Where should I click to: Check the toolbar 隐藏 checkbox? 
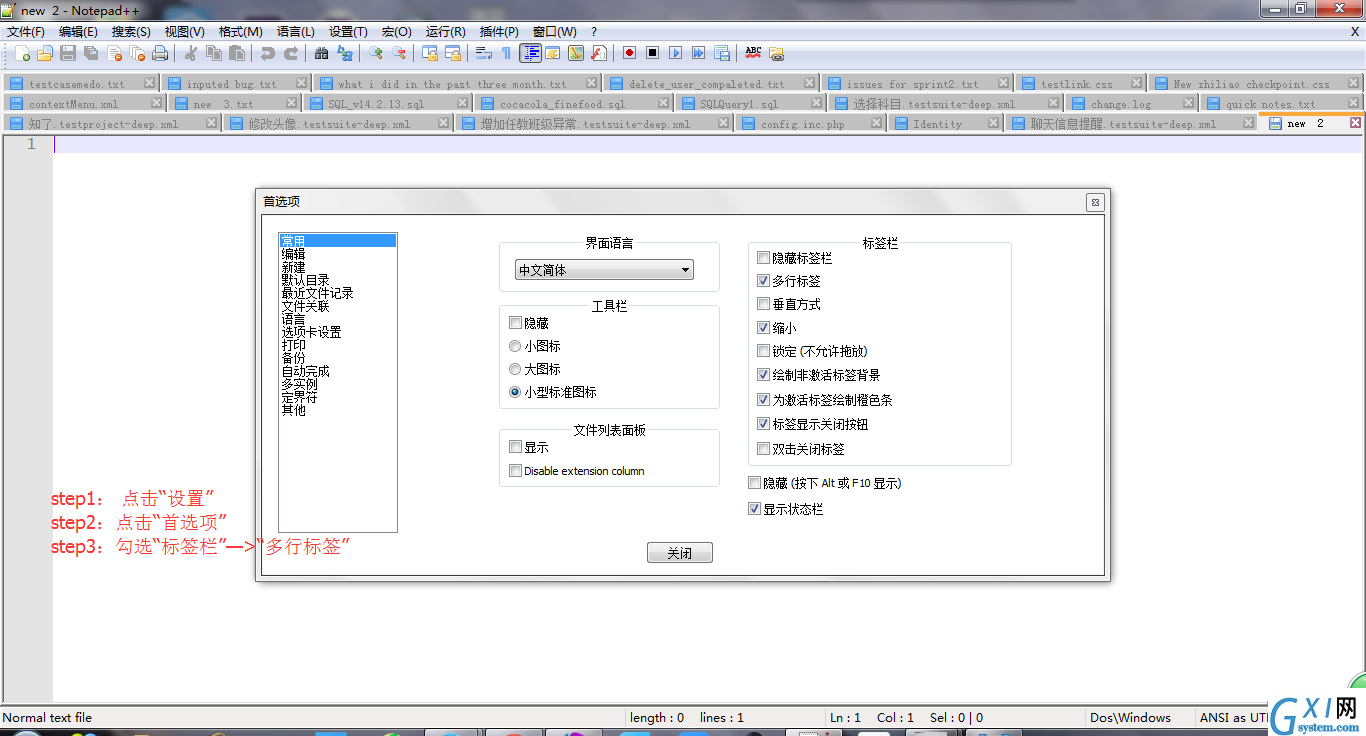click(515, 323)
